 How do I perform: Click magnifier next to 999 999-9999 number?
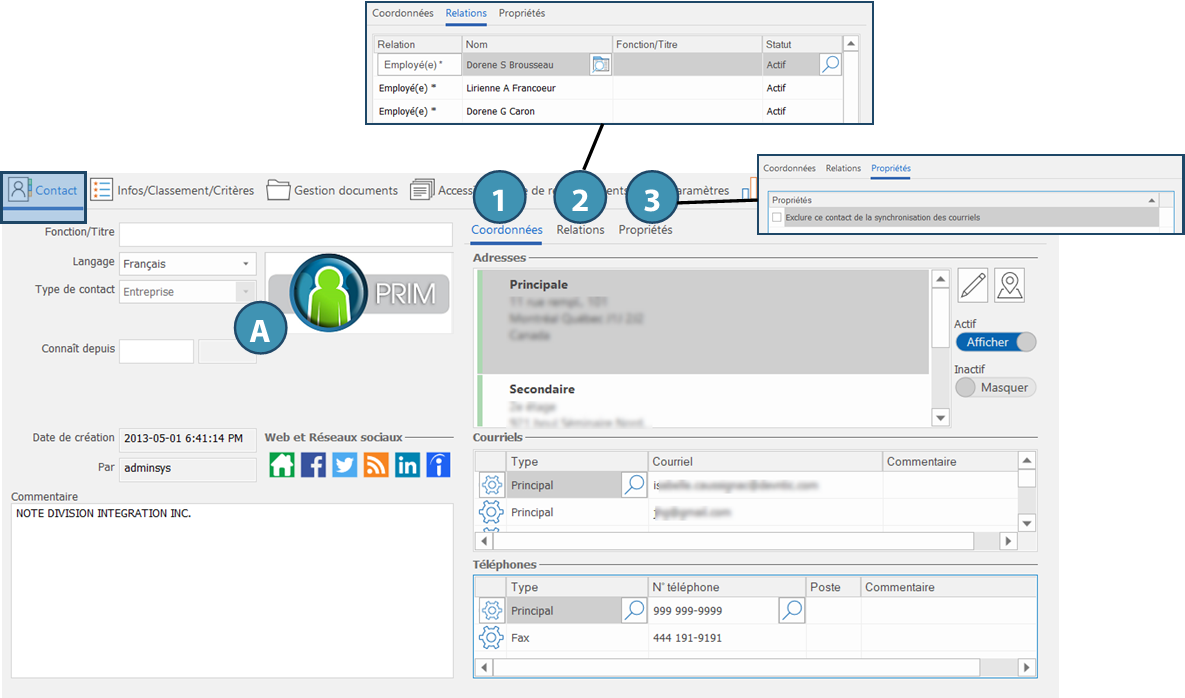click(791, 611)
